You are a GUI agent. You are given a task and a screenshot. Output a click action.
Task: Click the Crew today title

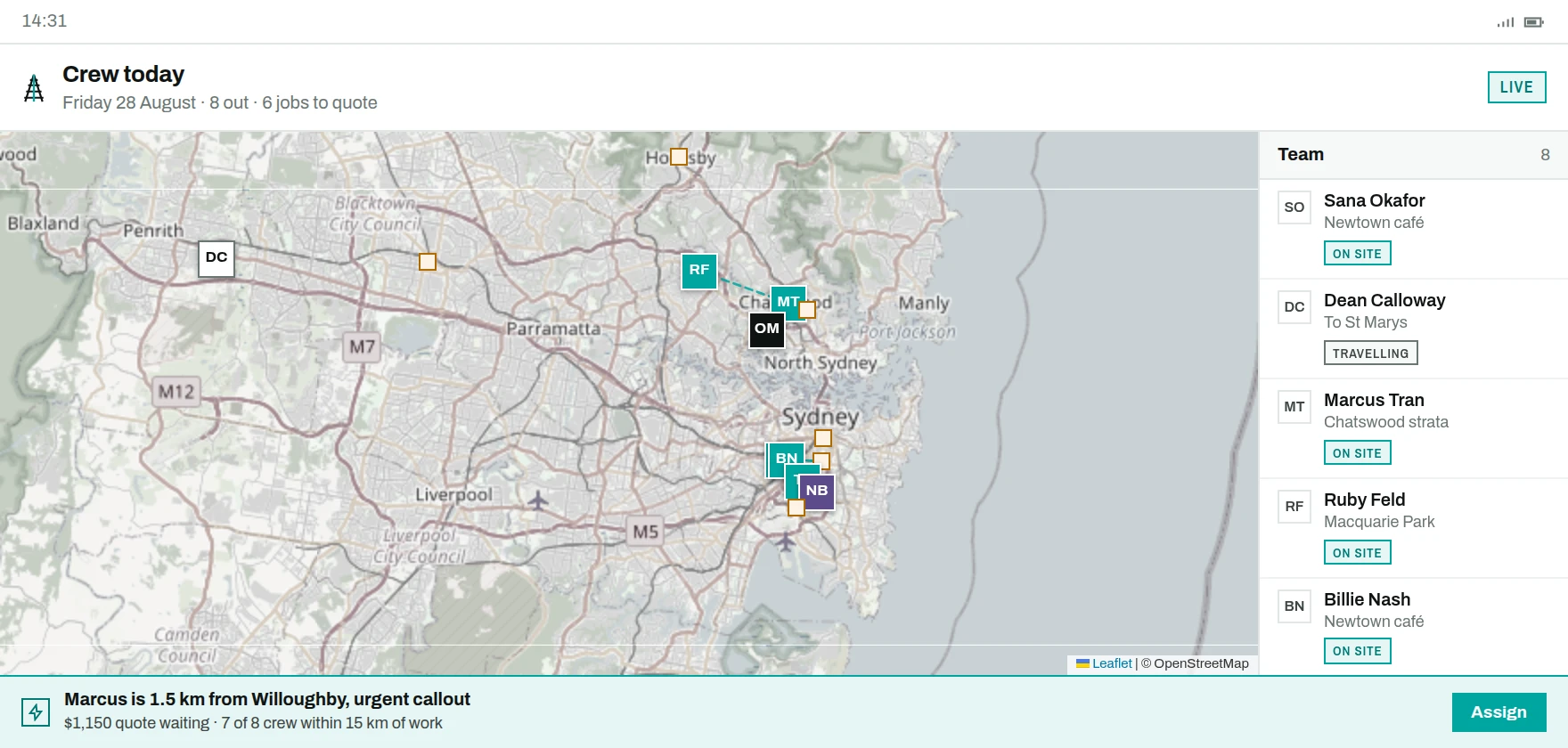point(124,75)
